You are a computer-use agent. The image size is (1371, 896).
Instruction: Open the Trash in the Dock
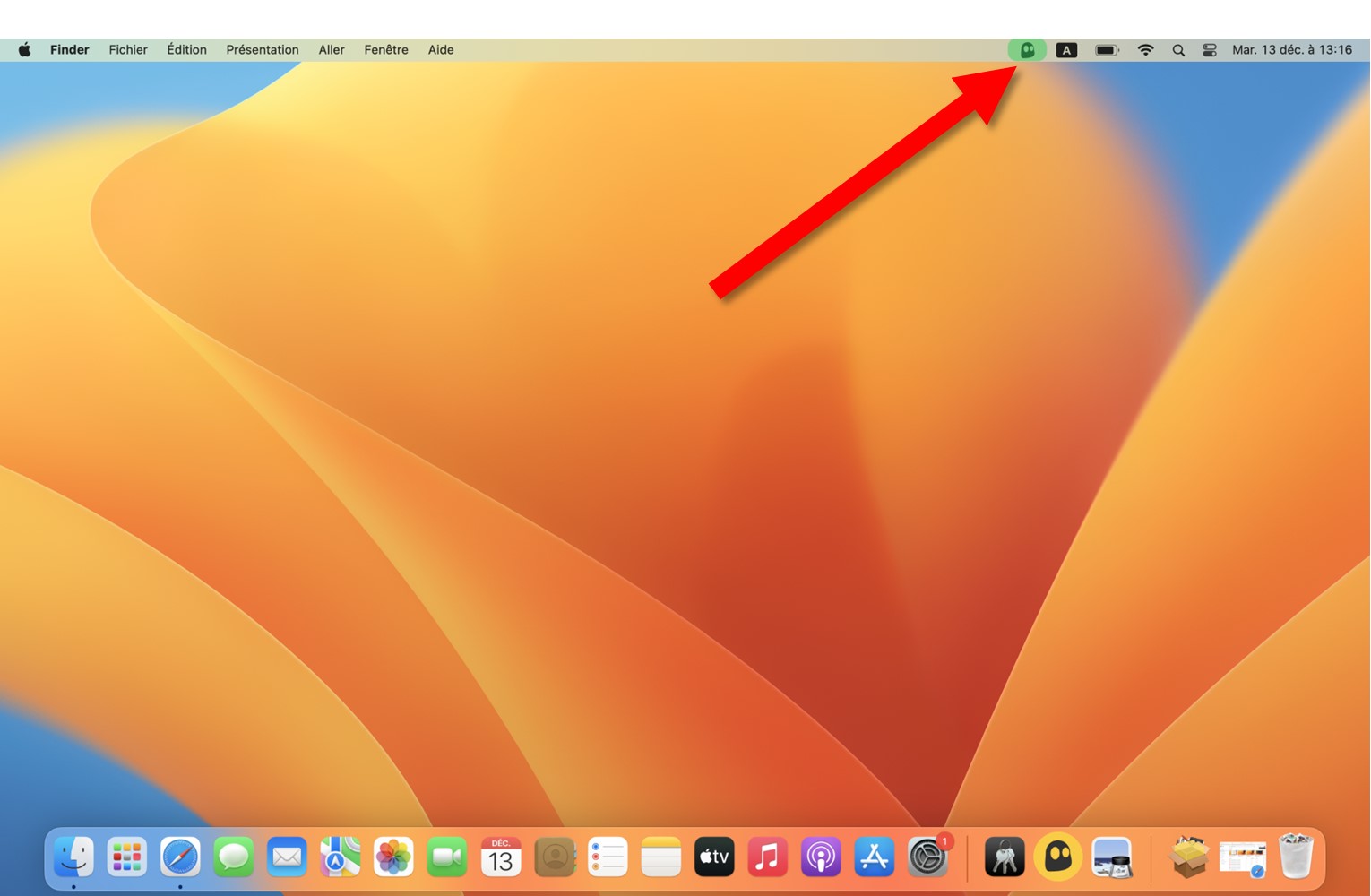(x=1296, y=857)
